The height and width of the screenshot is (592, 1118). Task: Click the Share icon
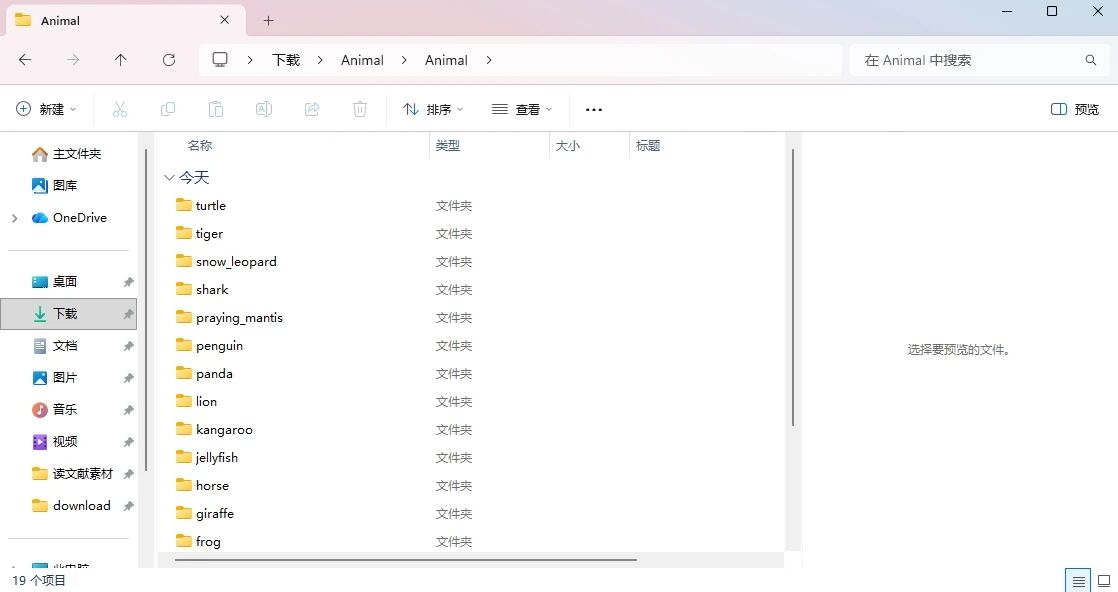[312, 109]
